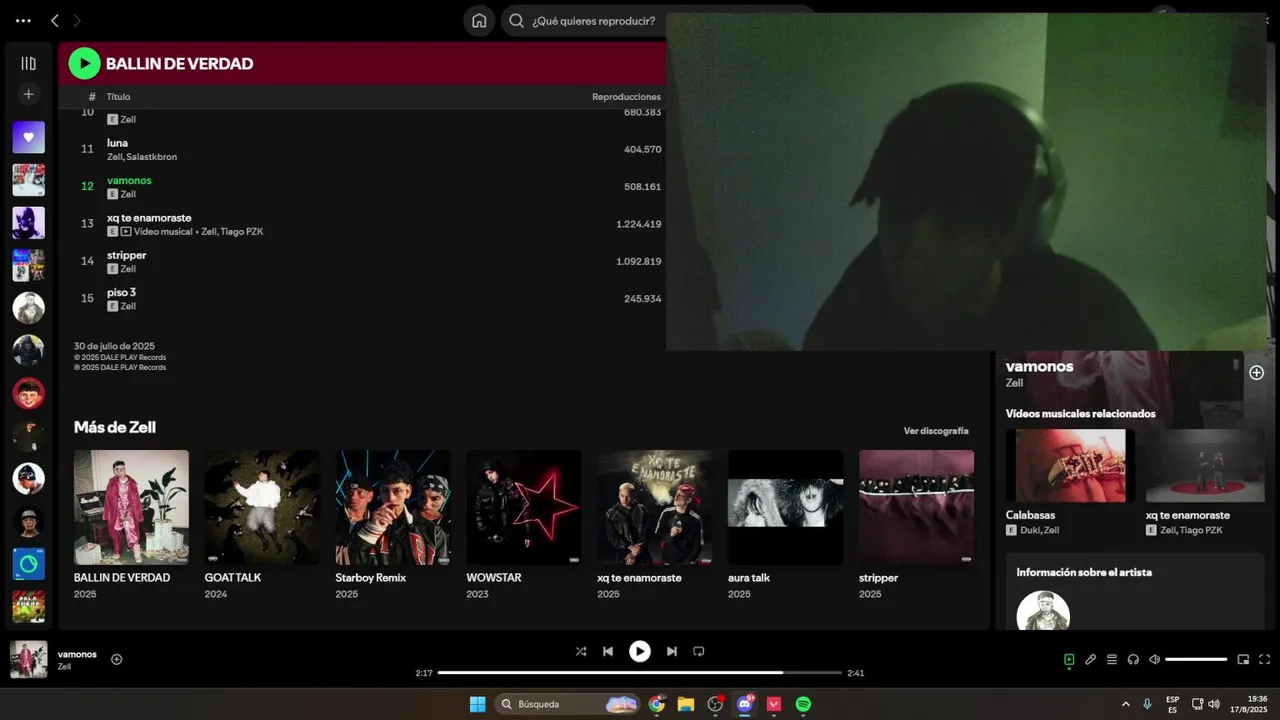Open Google Chrome from taskbar
Viewport: 1280px width, 720px height.
coord(657,704)
